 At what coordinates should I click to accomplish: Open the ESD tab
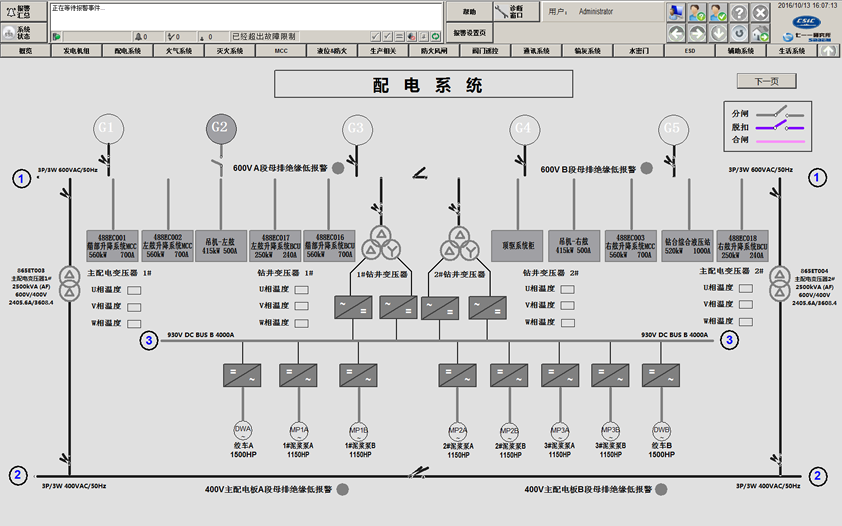click(688, 50)
